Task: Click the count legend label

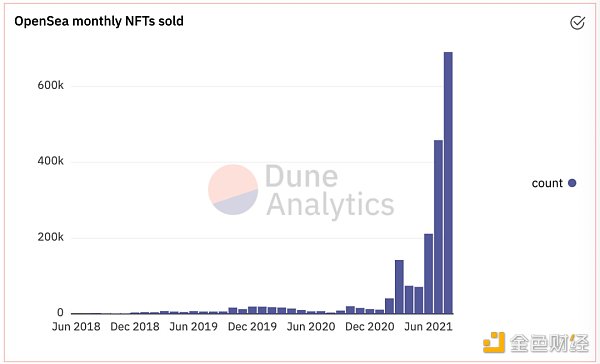Action: tap(547, 183)
